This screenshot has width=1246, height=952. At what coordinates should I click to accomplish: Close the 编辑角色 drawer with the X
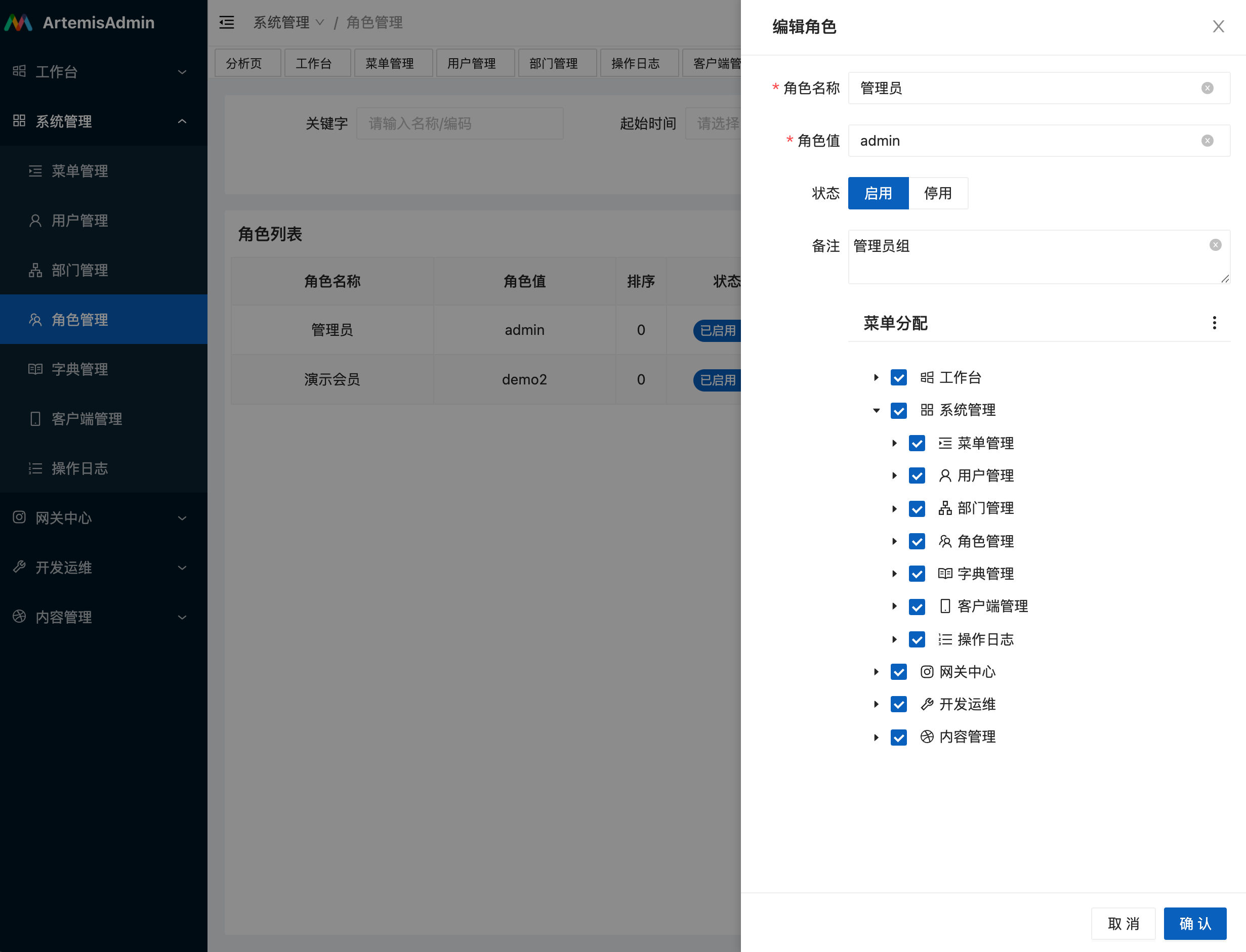click(1218, 27)
